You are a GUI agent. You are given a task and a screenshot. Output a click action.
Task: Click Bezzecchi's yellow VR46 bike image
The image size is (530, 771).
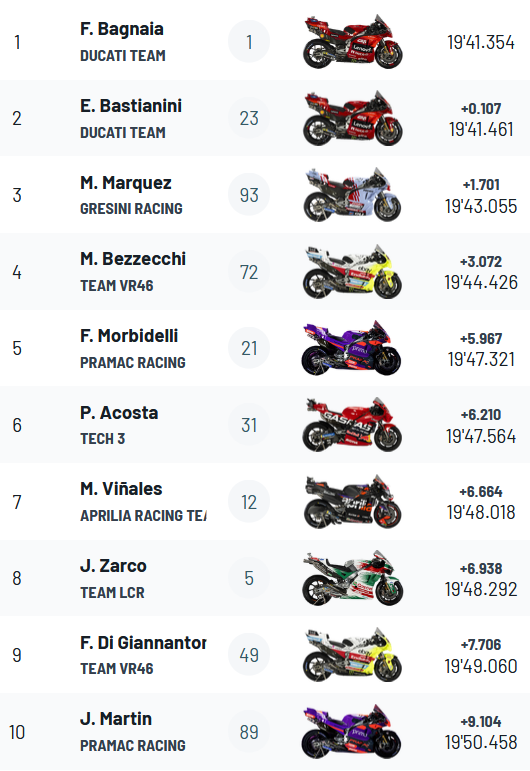[353, 271]
